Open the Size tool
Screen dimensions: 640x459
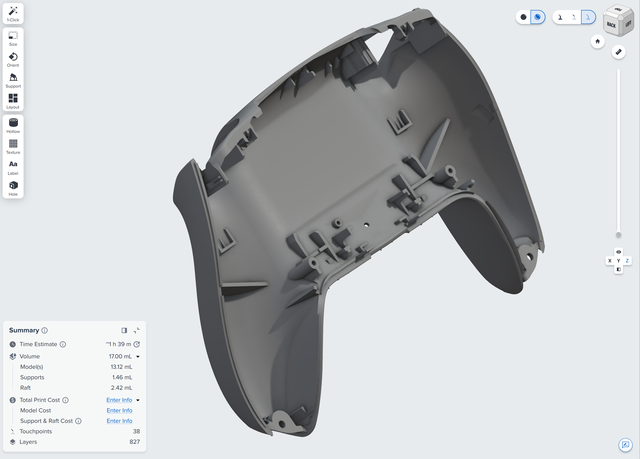13,38
